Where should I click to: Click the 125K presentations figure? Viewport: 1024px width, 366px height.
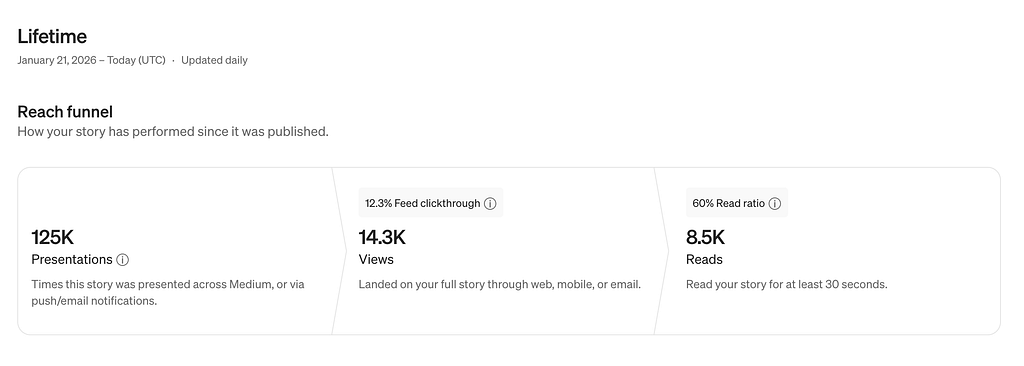[x=53, y=237]
